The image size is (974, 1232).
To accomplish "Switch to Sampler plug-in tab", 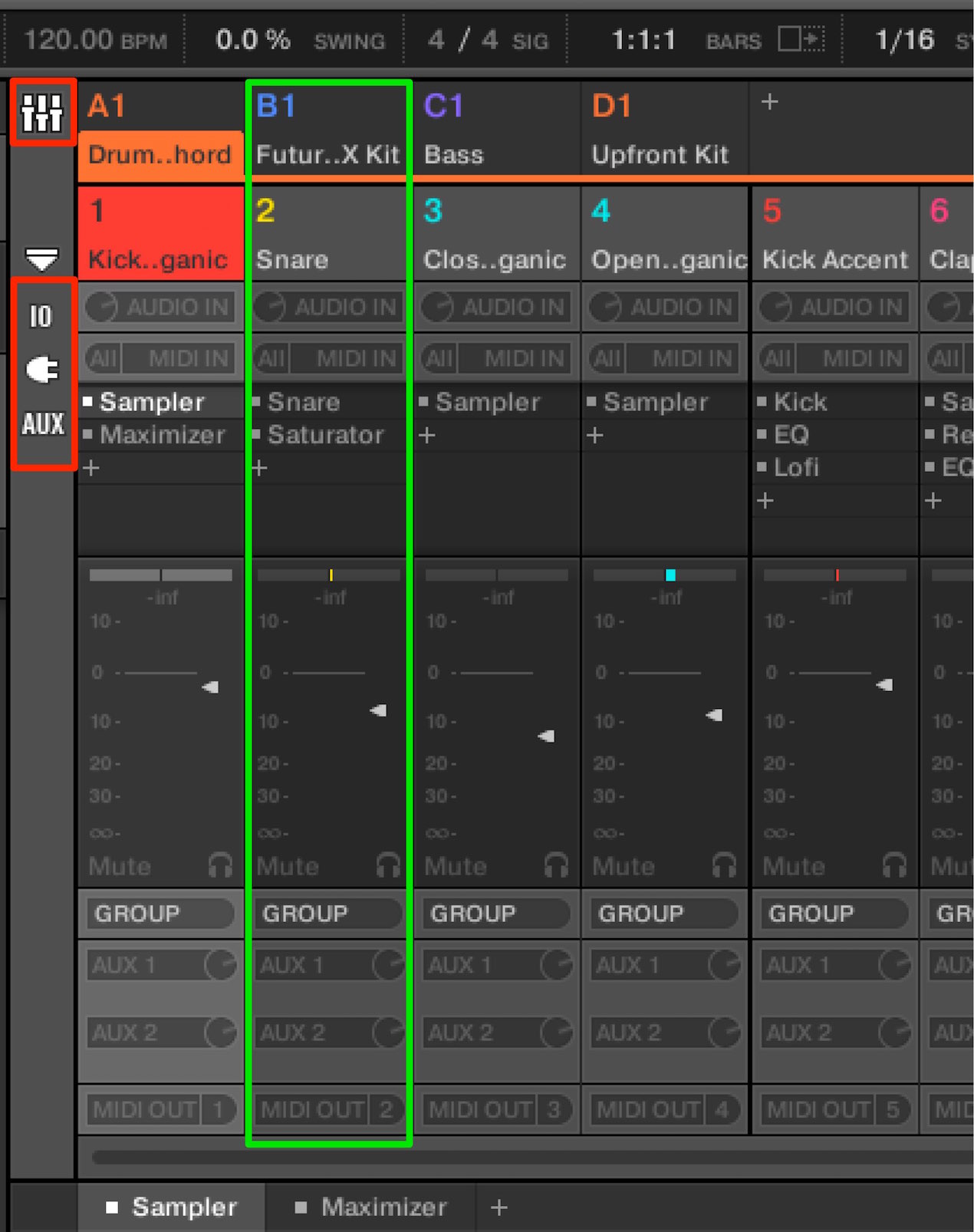I will (172, 1207).
